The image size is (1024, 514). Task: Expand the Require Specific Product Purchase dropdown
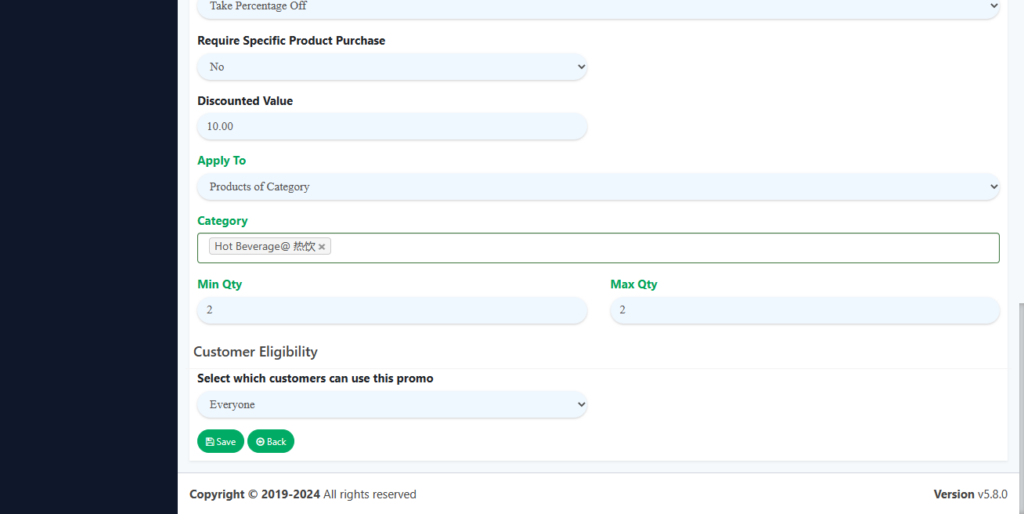tap(391, 67)
